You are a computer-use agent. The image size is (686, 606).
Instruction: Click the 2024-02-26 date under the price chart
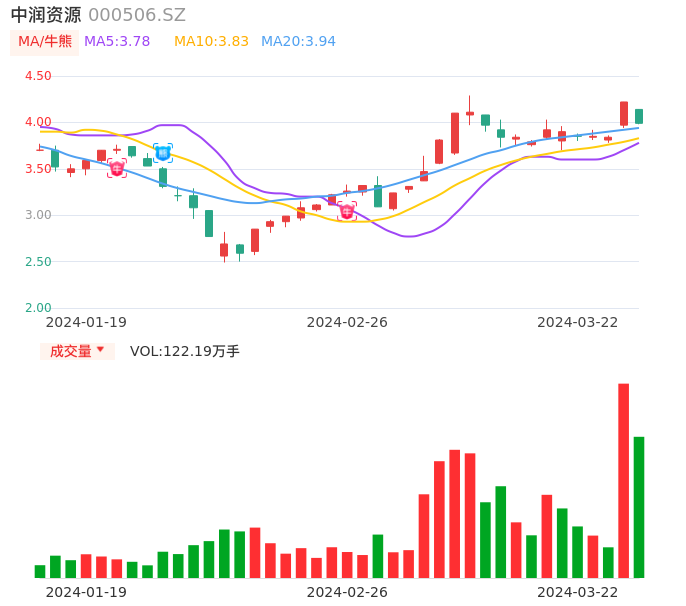tap(347, 322)
